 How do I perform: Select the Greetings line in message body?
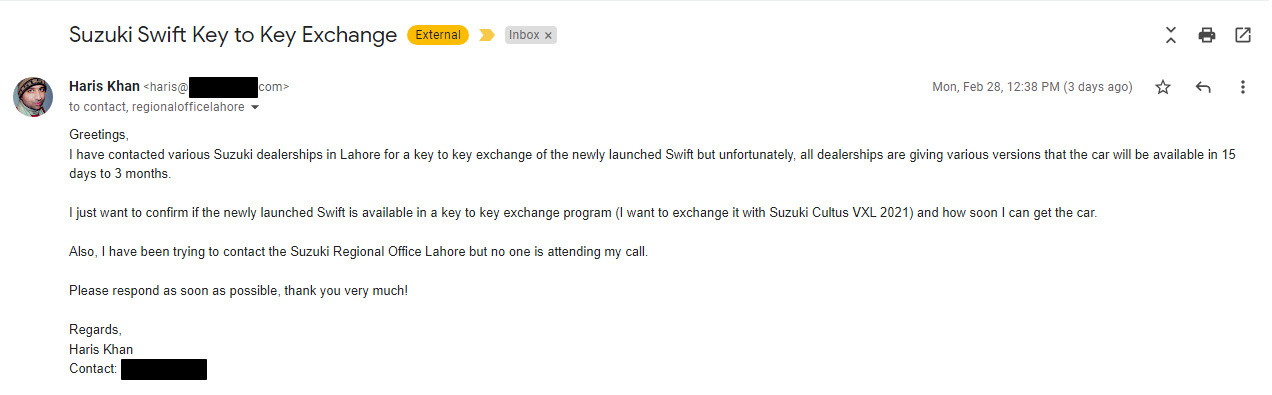[99, 135]
